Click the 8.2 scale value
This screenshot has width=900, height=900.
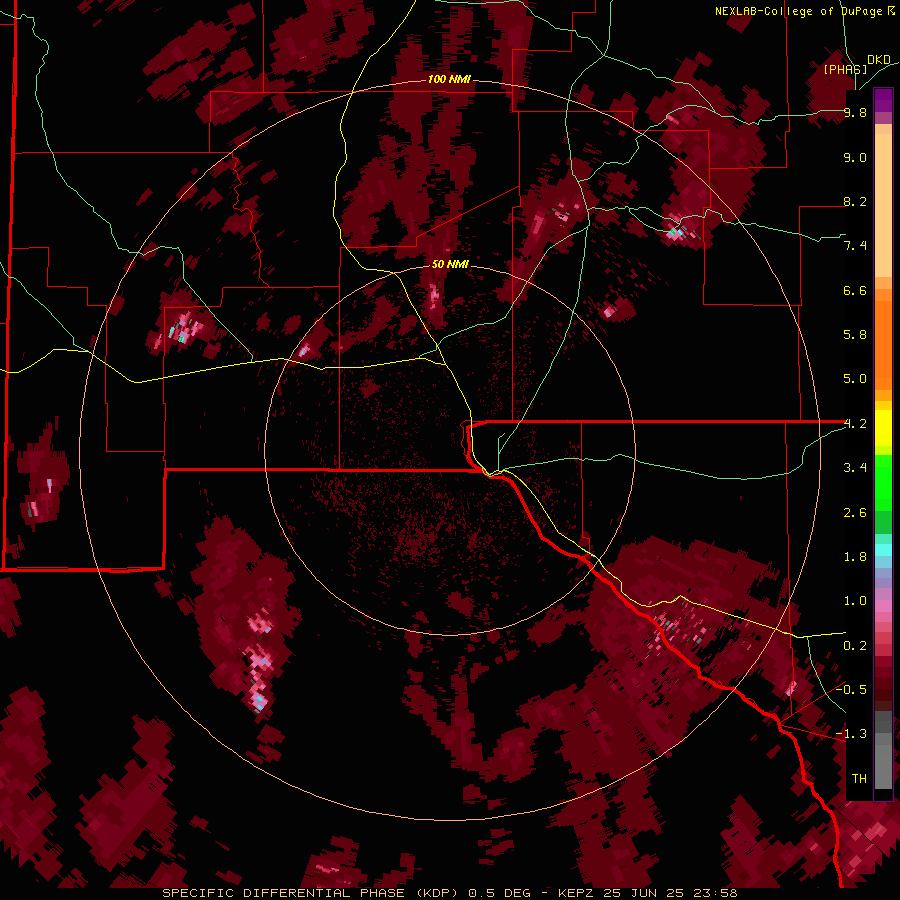pyautogui.click(x=855, y=201)
